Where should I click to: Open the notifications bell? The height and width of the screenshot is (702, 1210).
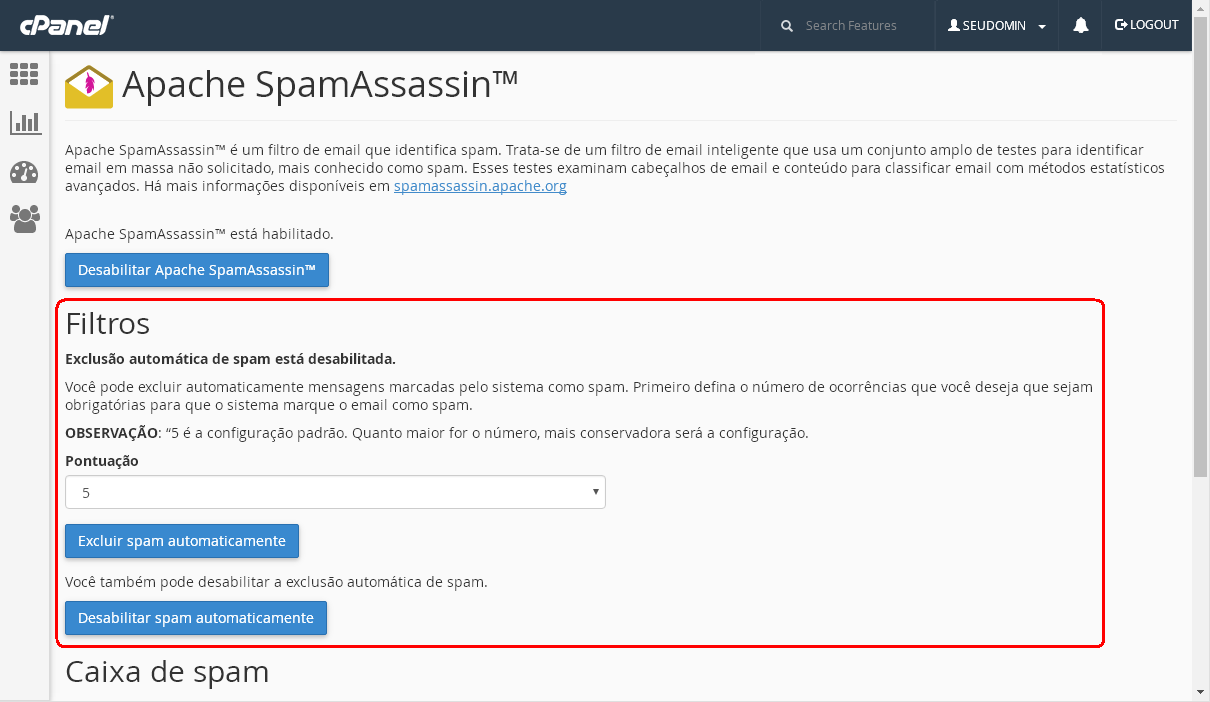1081,26
